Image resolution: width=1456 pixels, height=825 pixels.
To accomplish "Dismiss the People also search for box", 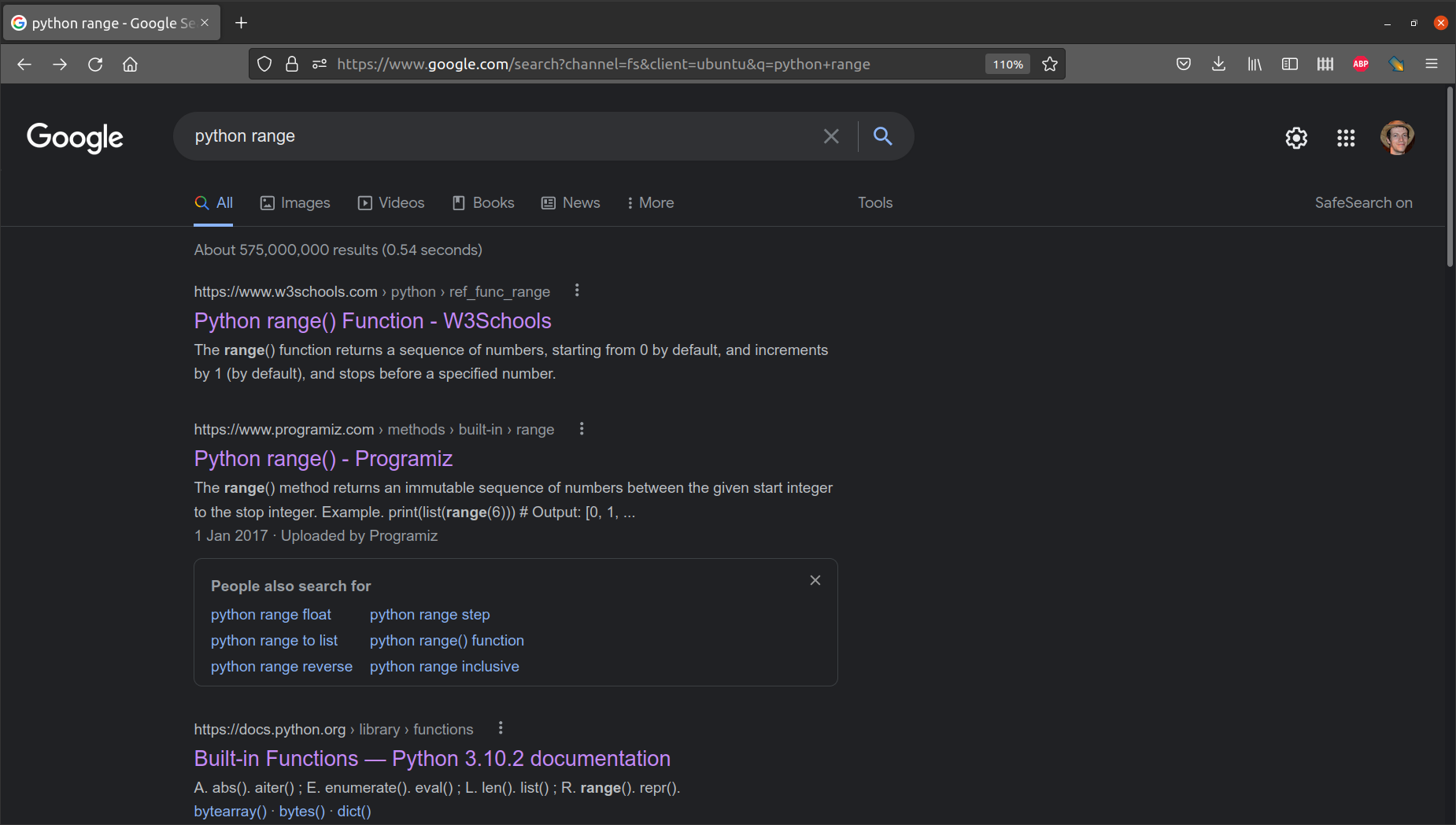I will point(815,580).
